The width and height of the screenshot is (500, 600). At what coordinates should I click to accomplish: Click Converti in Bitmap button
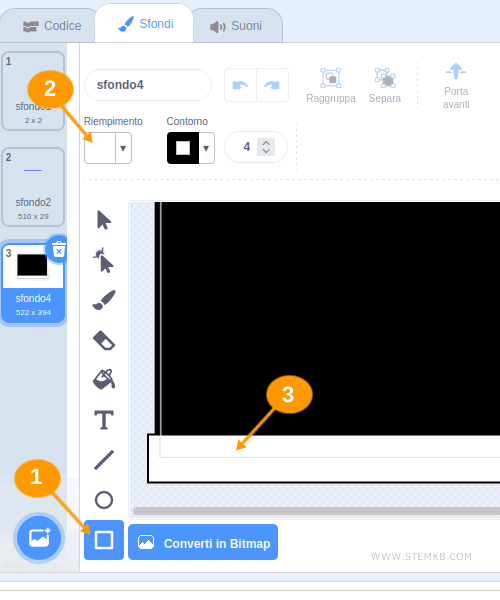(x=203, y=542)
